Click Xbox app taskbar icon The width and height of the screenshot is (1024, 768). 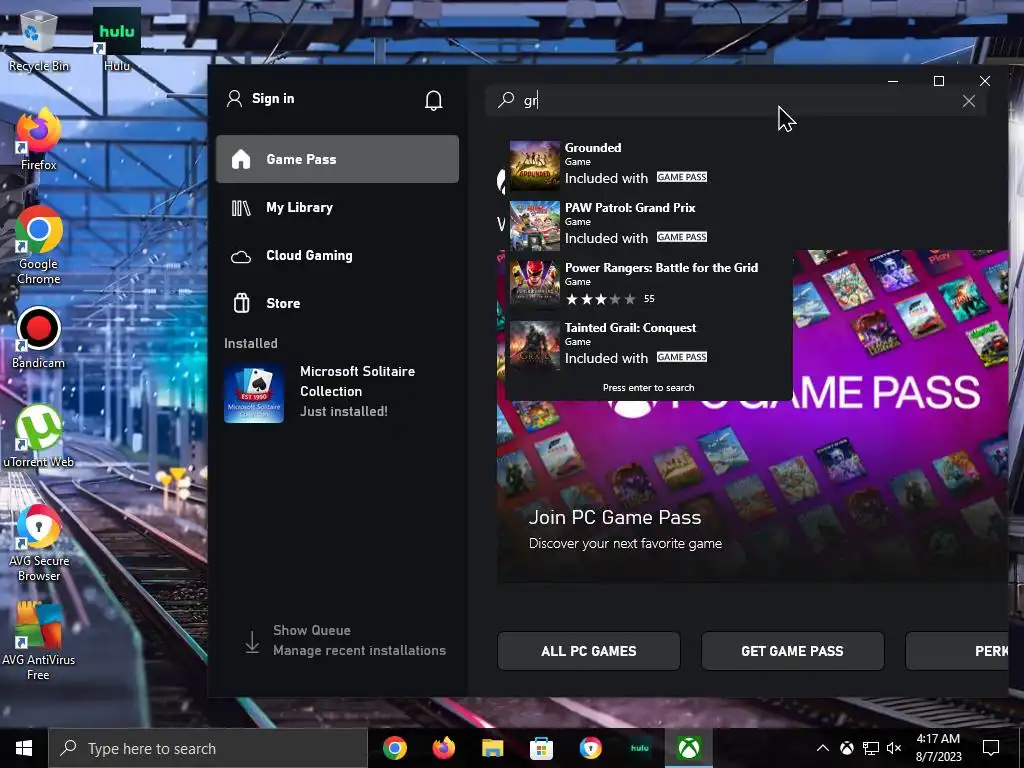(x=688, y=748)
